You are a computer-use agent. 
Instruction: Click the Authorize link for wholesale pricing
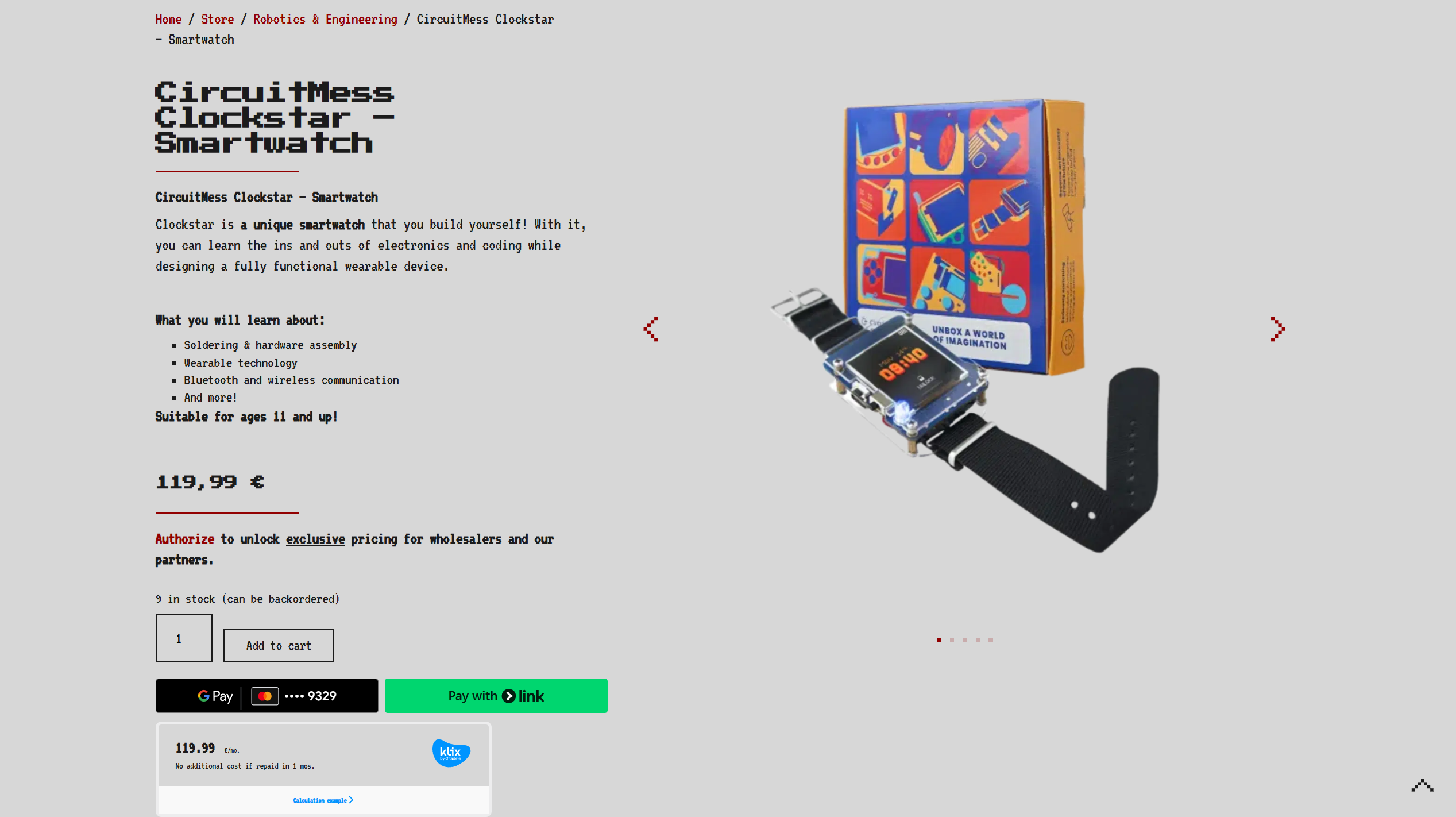[x=184, y=539]
